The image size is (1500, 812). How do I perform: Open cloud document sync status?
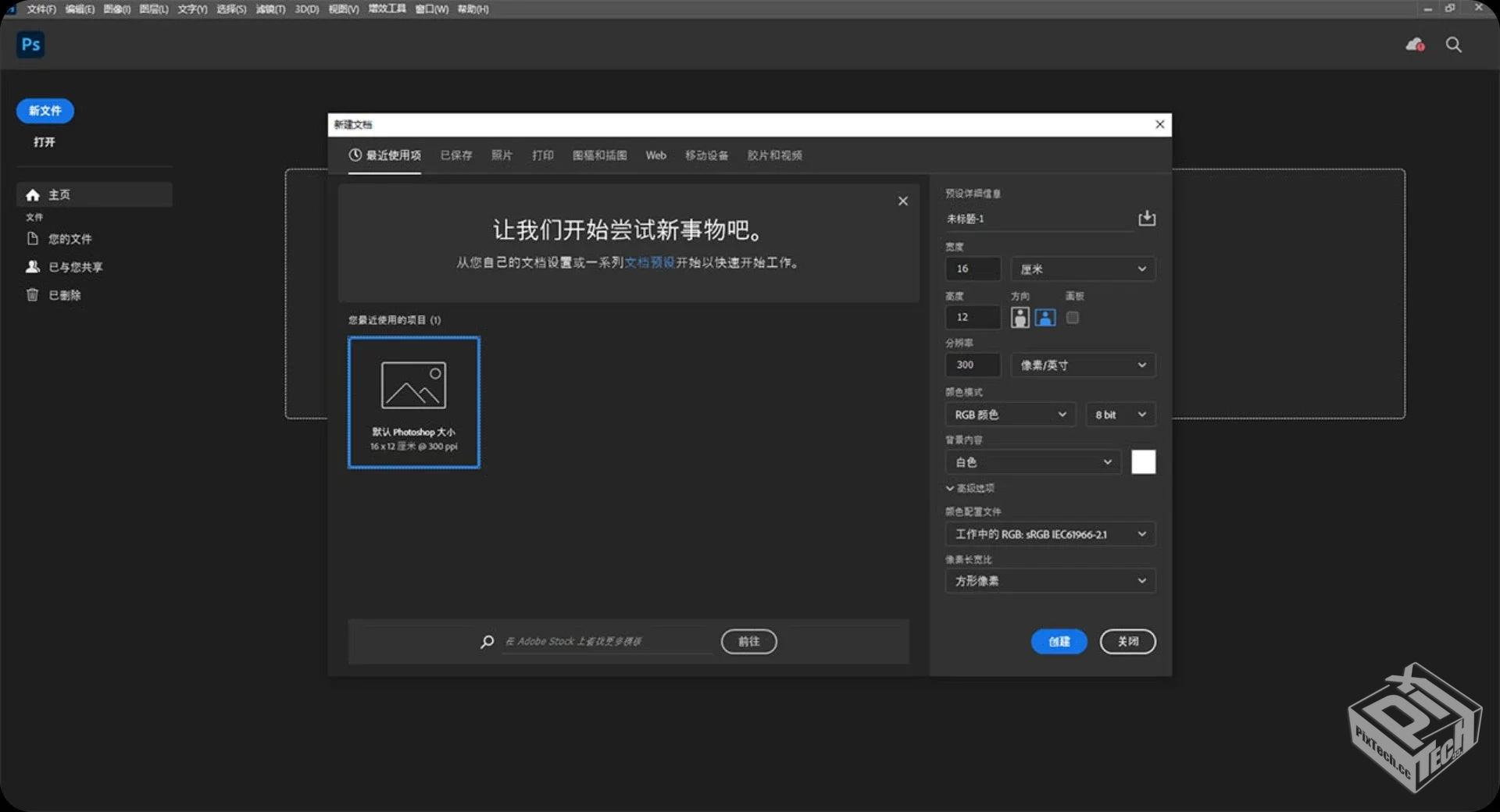(x=1414, y=45)
